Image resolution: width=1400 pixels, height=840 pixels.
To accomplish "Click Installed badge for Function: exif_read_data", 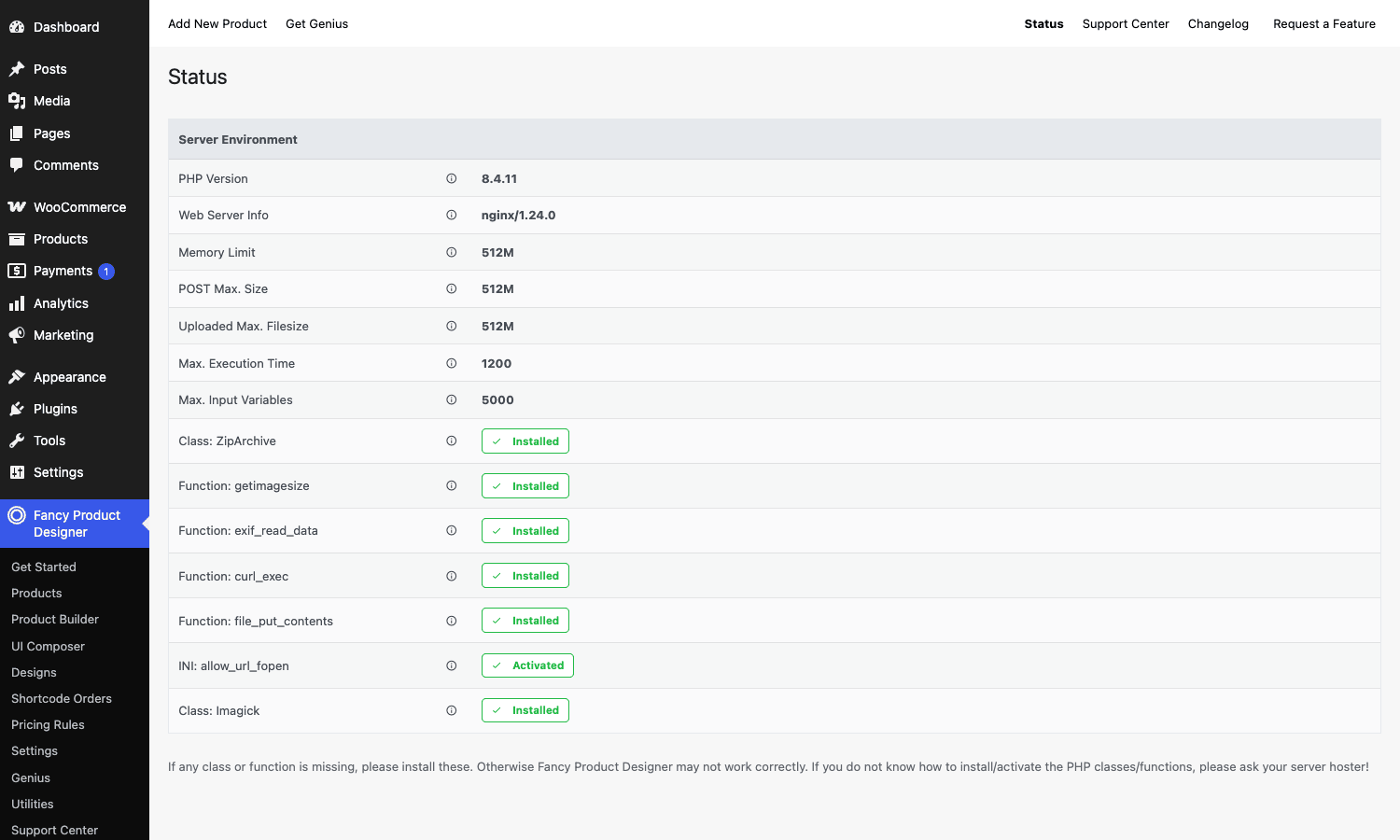I will click(x=525, y=531).
